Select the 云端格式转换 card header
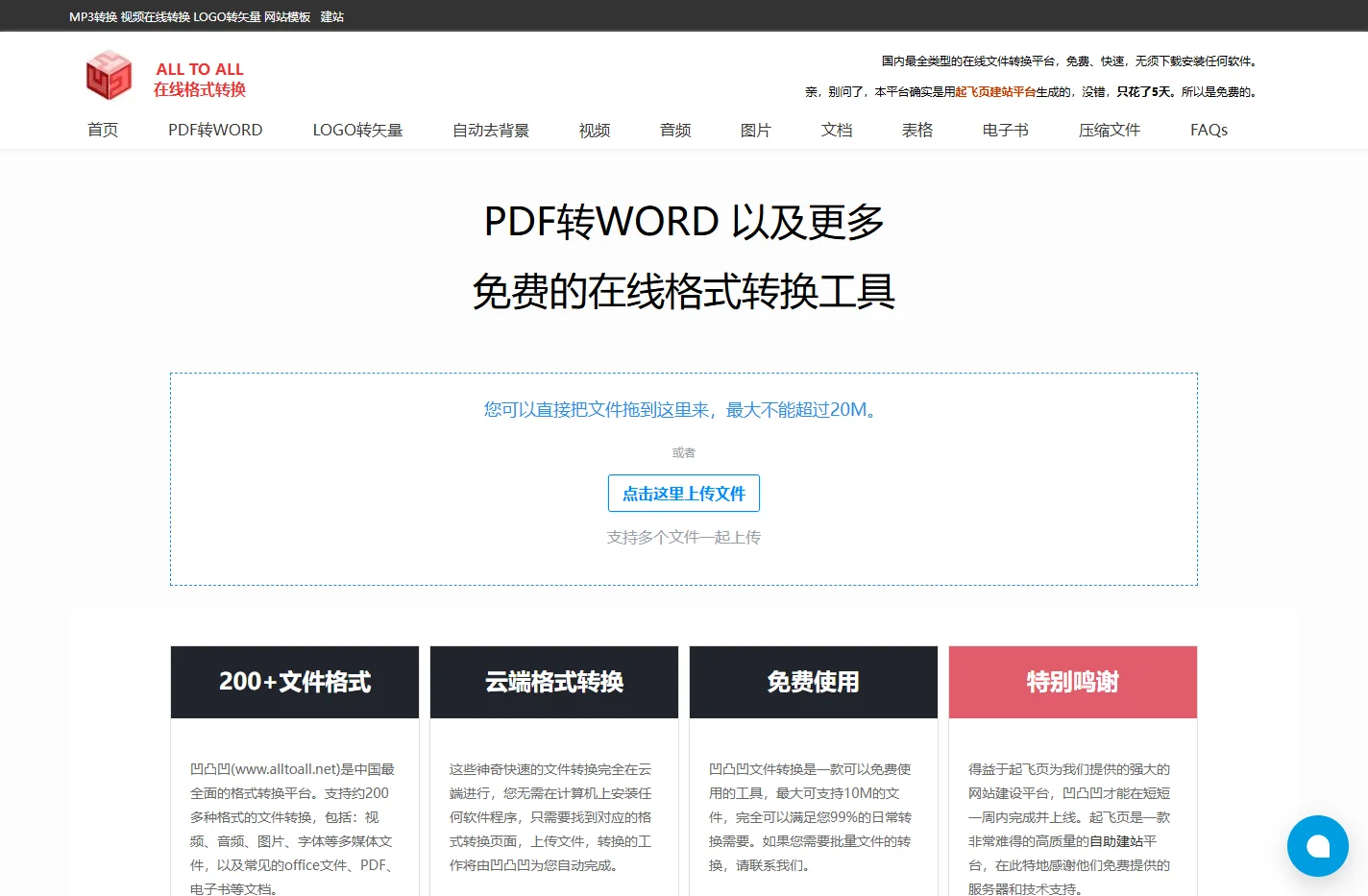This screenshot has width=1368, height=896. pos(554,682)
